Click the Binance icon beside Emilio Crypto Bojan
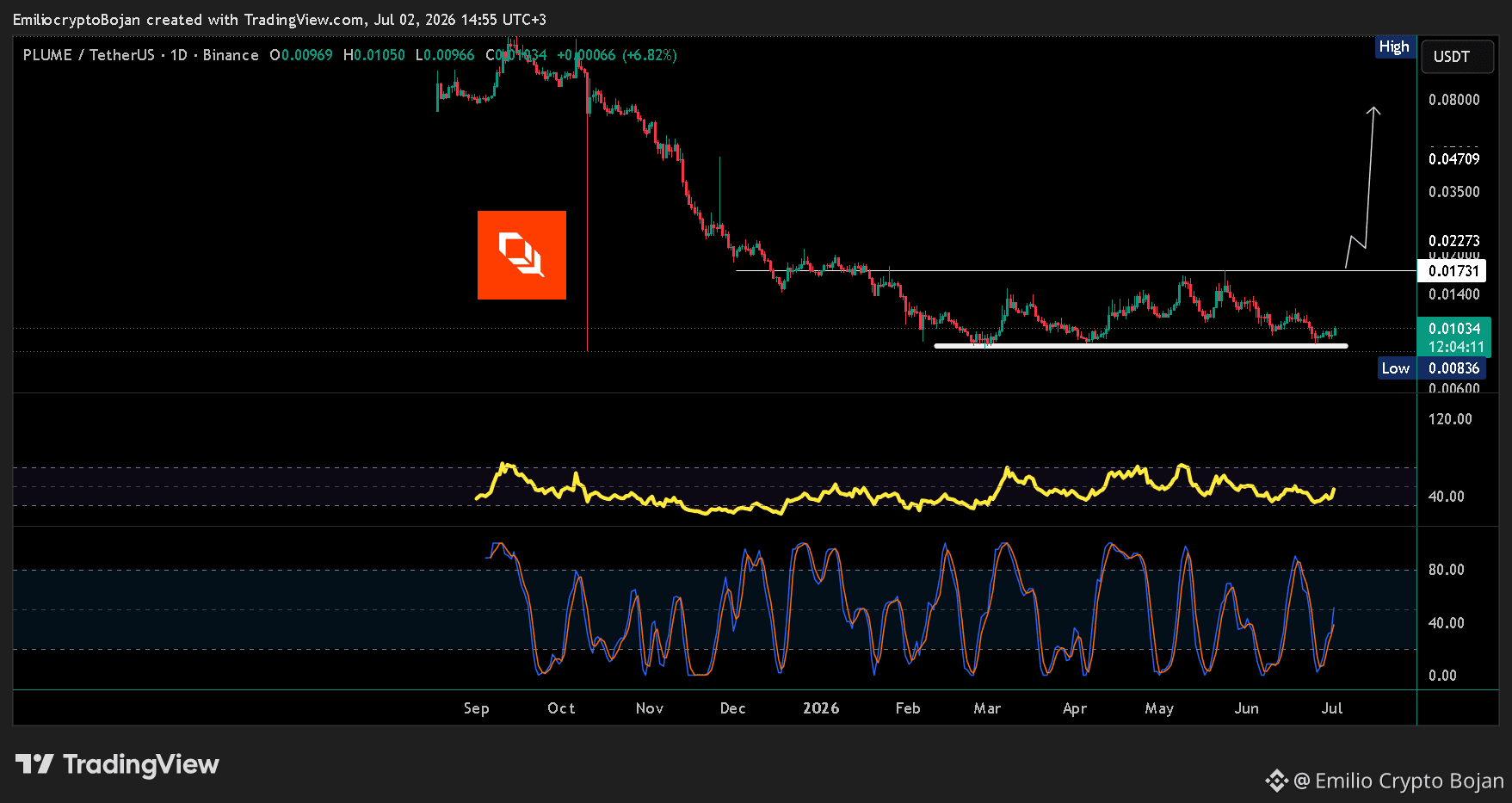 point(1276,781)
